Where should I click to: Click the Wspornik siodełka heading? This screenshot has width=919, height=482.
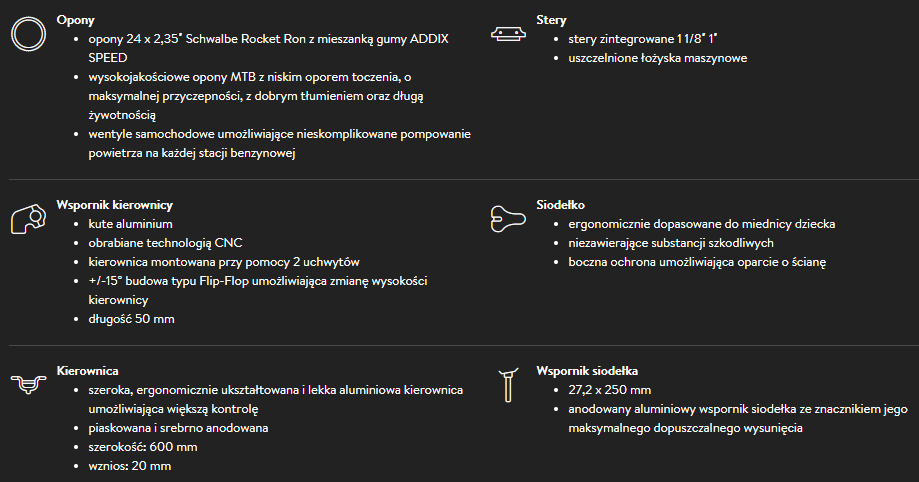pos(587,371)
